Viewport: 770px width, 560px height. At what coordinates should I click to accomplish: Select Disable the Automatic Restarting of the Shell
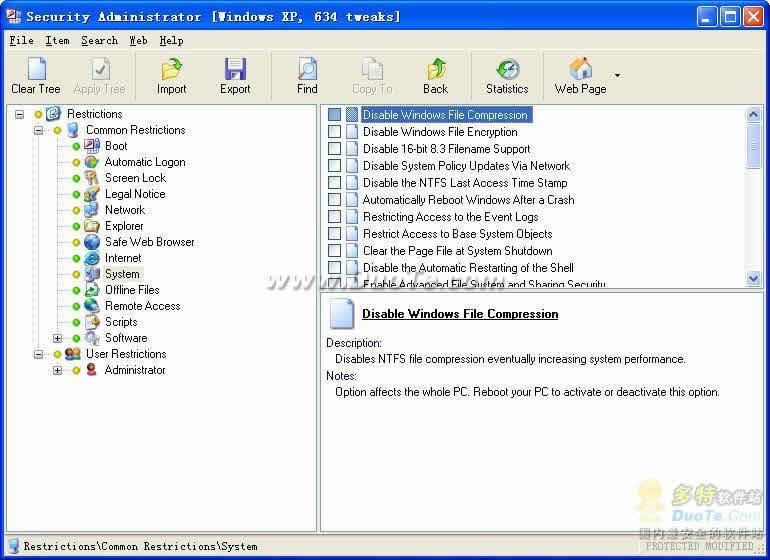coord(468,268)
